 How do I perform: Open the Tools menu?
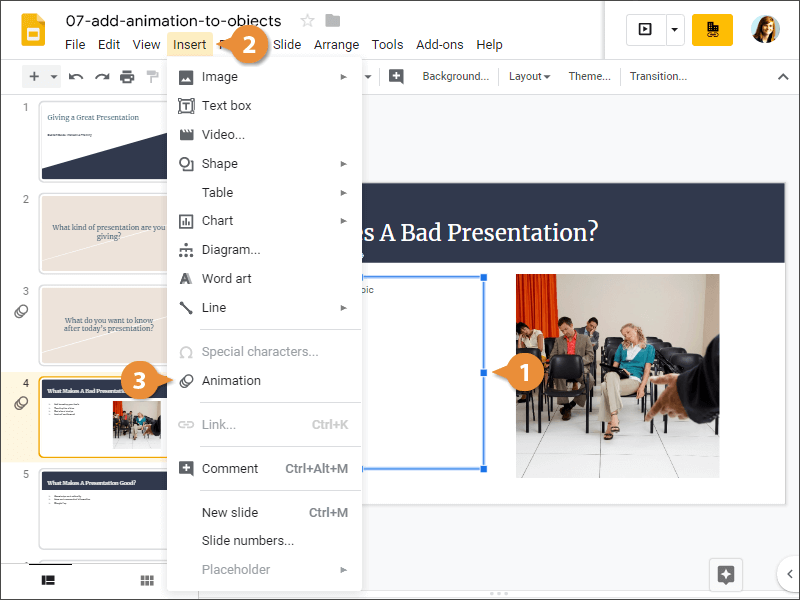[x=387, y=44]
